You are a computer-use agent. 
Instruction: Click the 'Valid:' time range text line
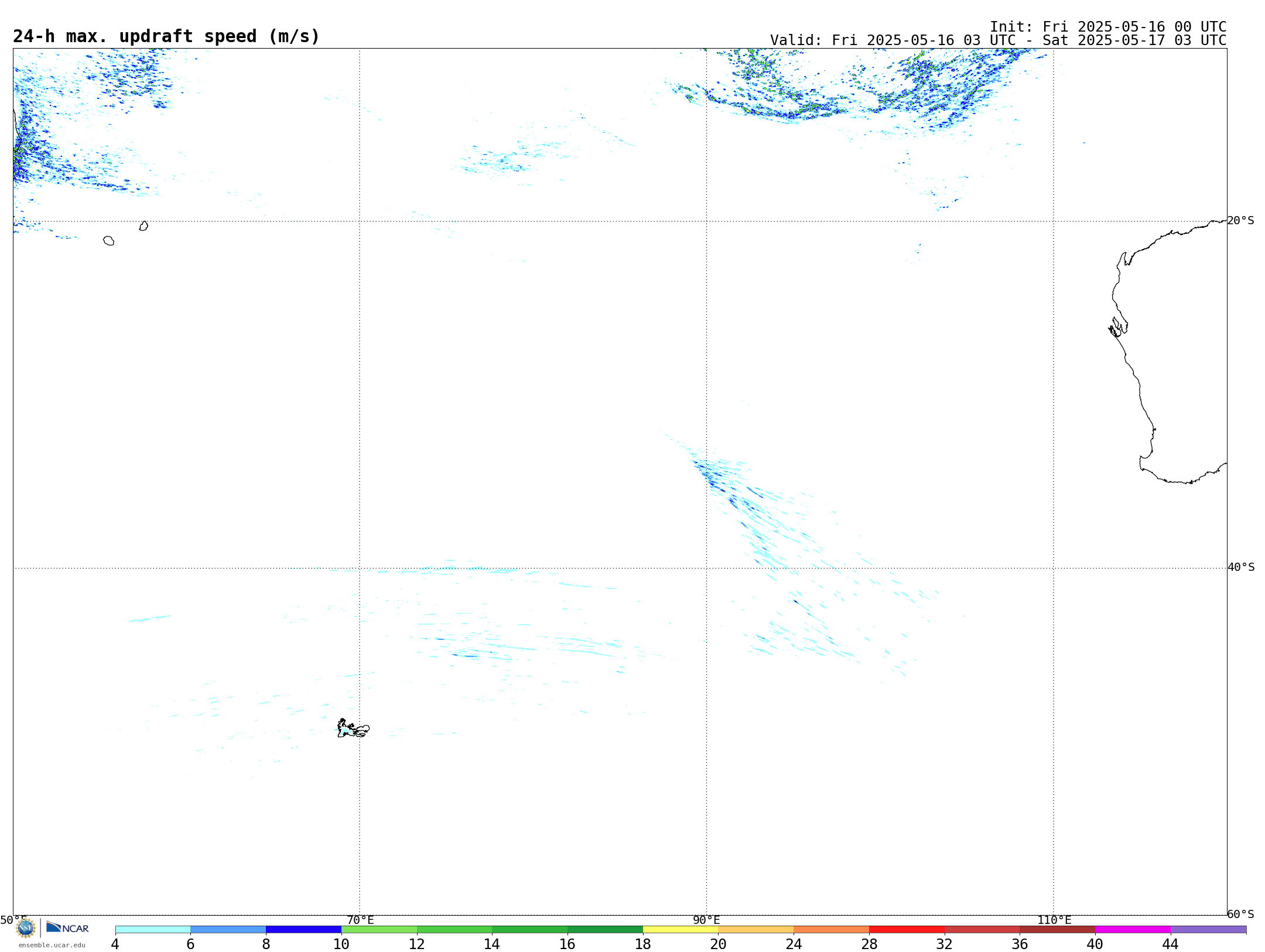coord(998,40)
